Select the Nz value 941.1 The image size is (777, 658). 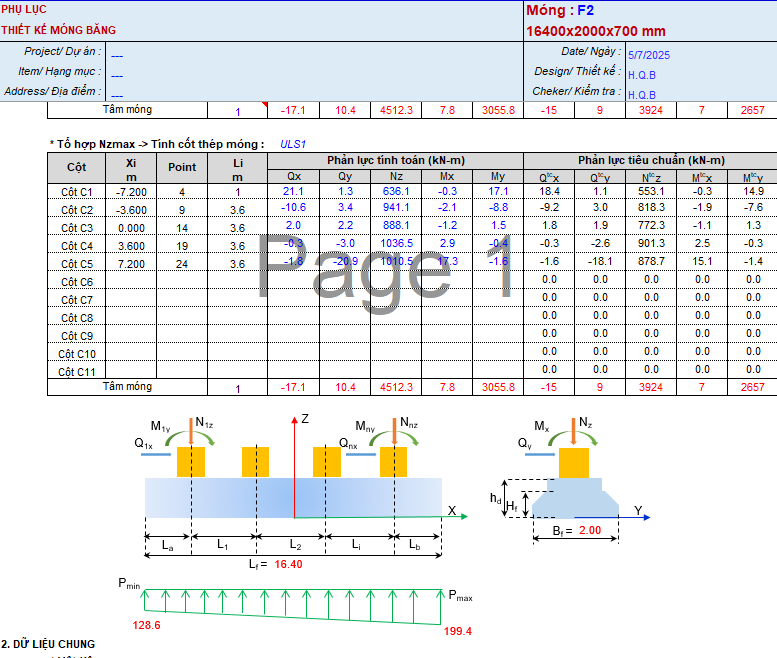click(396, 207)
